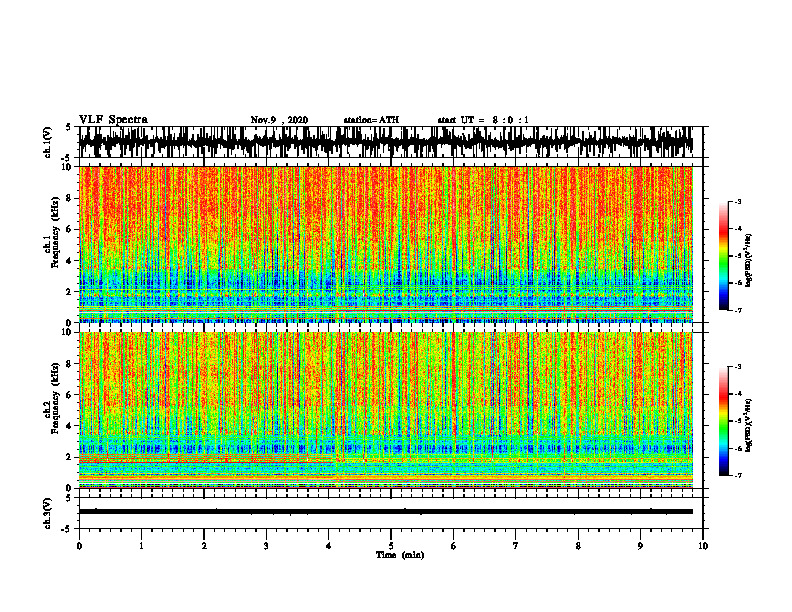The image size is (792, 612).
Task: Click time axis tick label "7"
Action: [516, 546]
